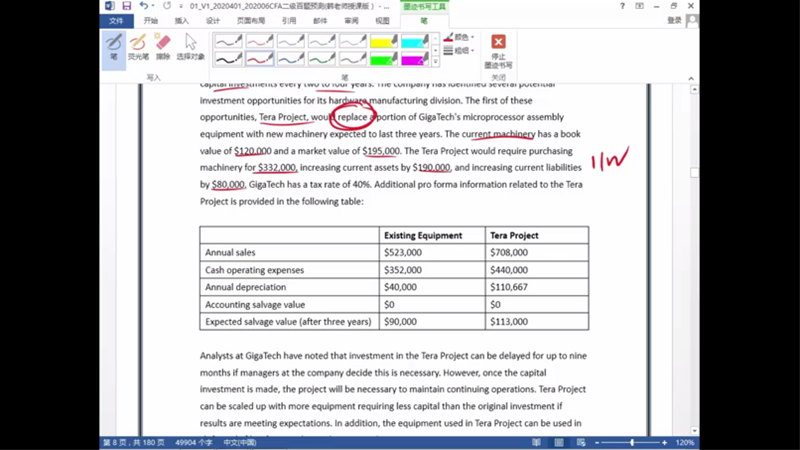Pick thick blue pen style in bottom row
This screenshot has width=800, height=450.
[x=290, y=59]
